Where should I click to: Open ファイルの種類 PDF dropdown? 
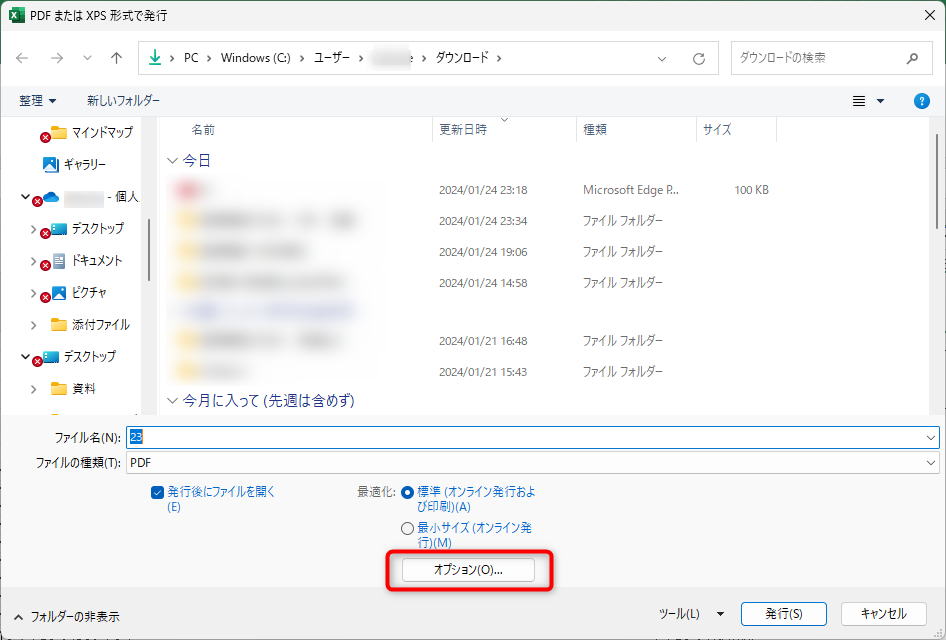[532, 463]
